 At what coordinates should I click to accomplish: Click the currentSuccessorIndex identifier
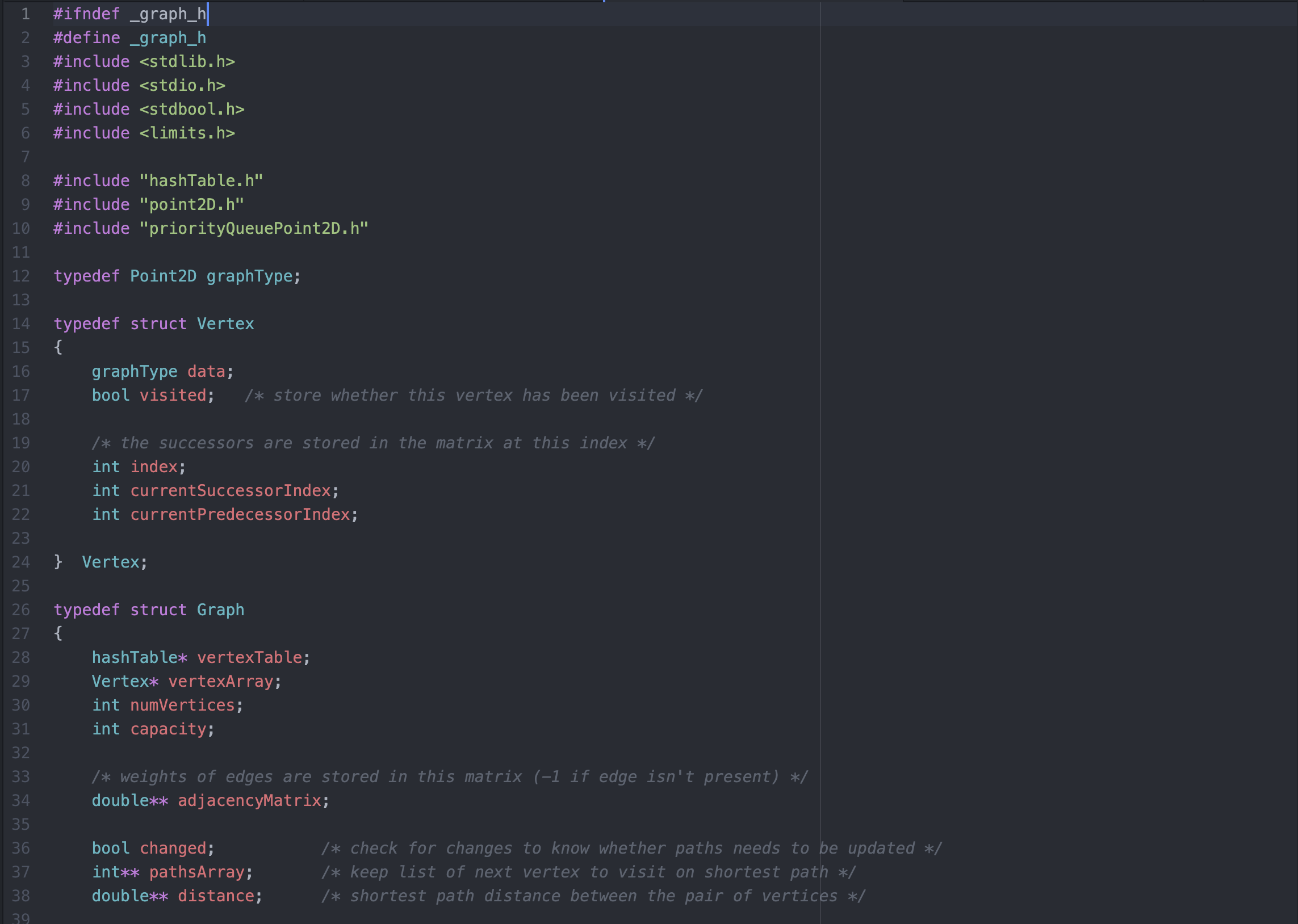[x=231, y=490]
